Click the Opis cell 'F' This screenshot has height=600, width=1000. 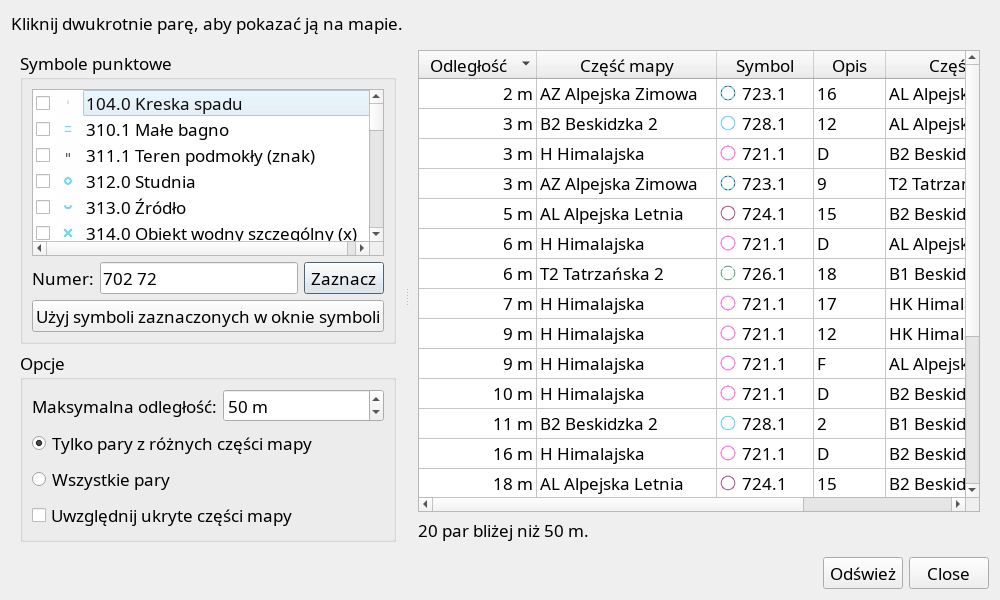(x=849, y=363)
